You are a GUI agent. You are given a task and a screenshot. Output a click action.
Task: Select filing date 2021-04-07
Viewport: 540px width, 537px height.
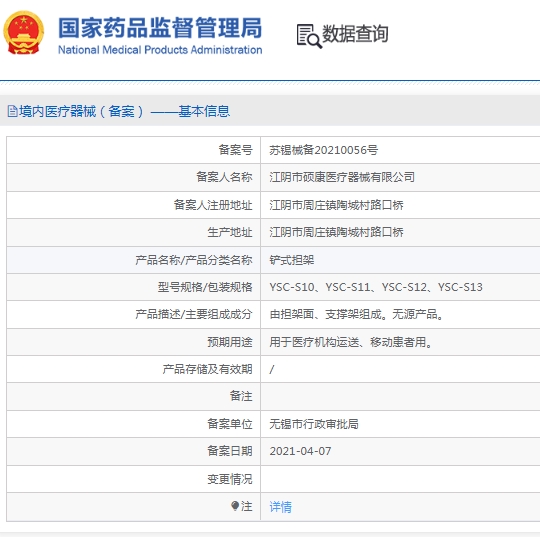pos(300,451)
